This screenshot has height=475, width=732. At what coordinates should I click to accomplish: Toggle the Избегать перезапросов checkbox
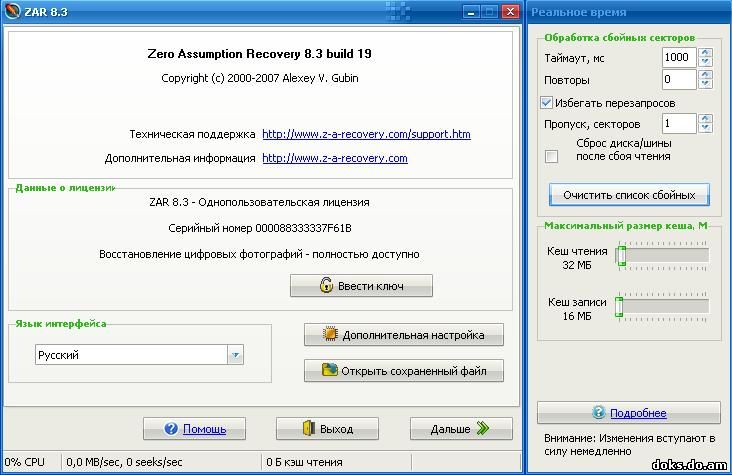tap(546, 102)
